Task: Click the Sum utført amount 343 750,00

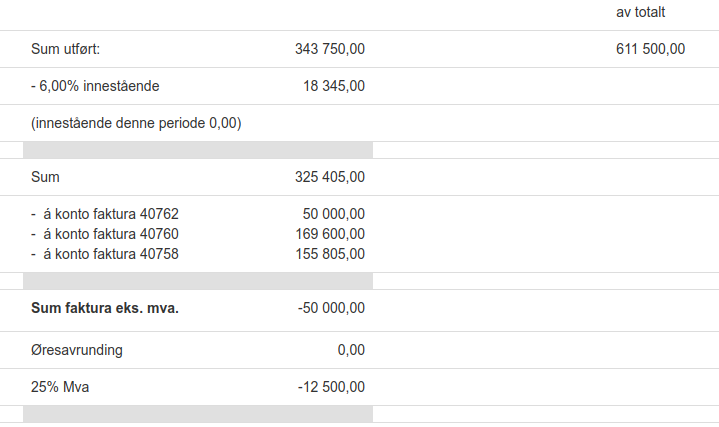Action: tap(330, 49)
